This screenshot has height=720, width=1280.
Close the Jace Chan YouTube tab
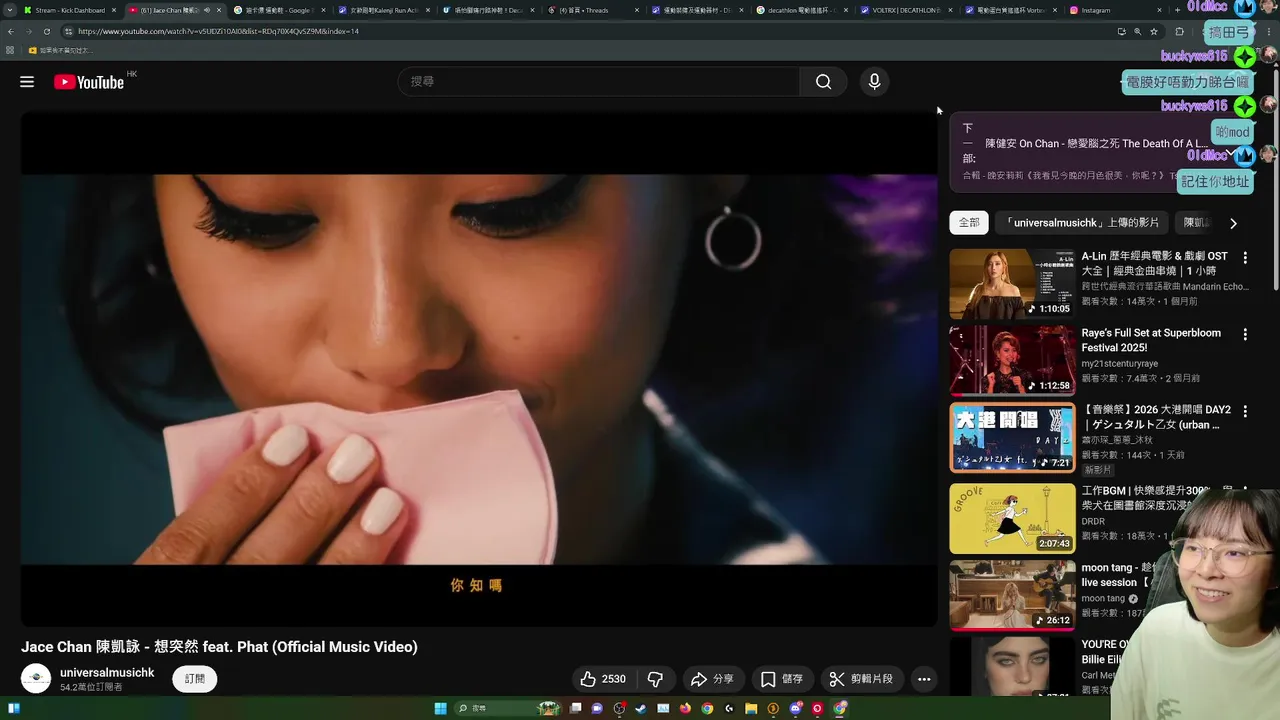pyautogui.click(x=219, y=10)
